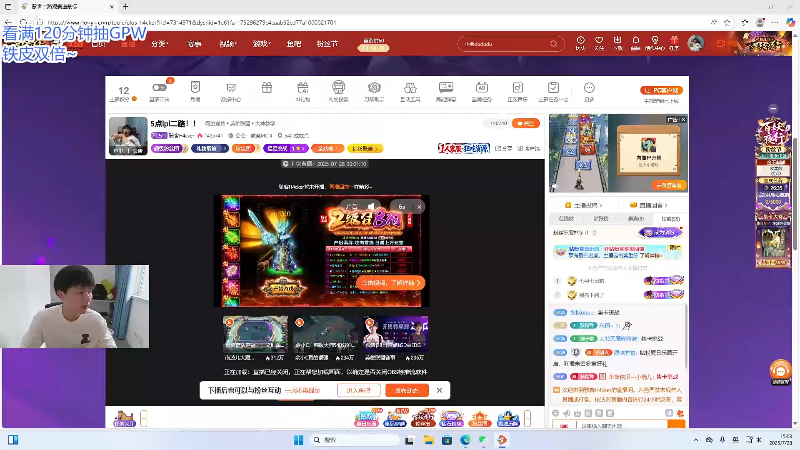The height and width of the screenshot is (450, 800).
Task: Open the more options ellipsis icon
Action: [x=589, y=88]
